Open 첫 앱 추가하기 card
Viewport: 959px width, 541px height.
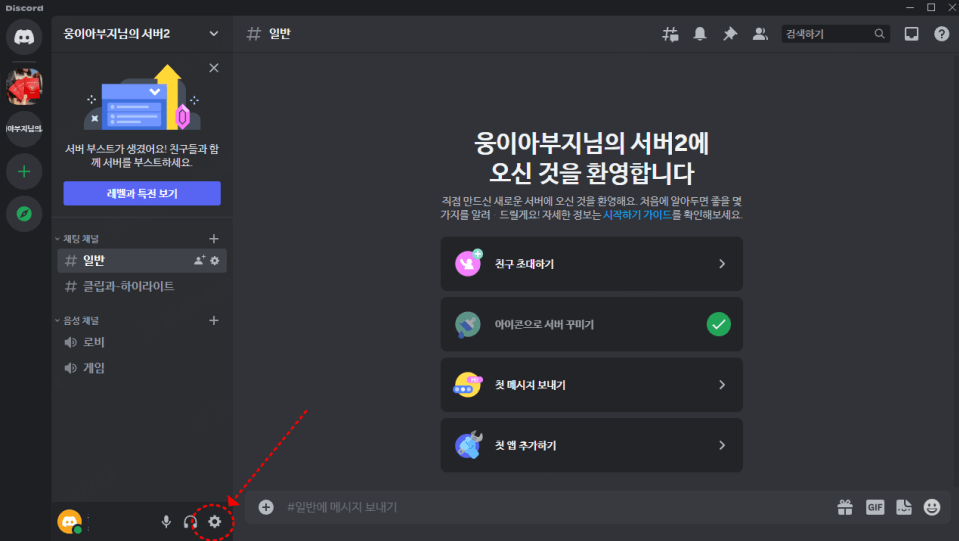tap(591, 446)
